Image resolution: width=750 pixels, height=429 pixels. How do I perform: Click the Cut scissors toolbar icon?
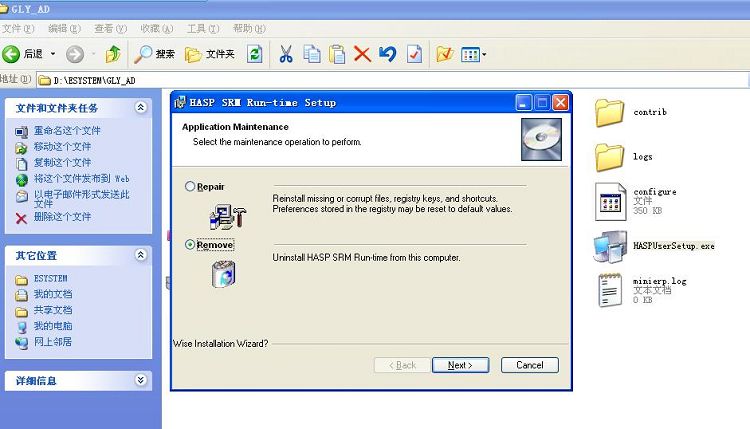(x=286, y=54)
